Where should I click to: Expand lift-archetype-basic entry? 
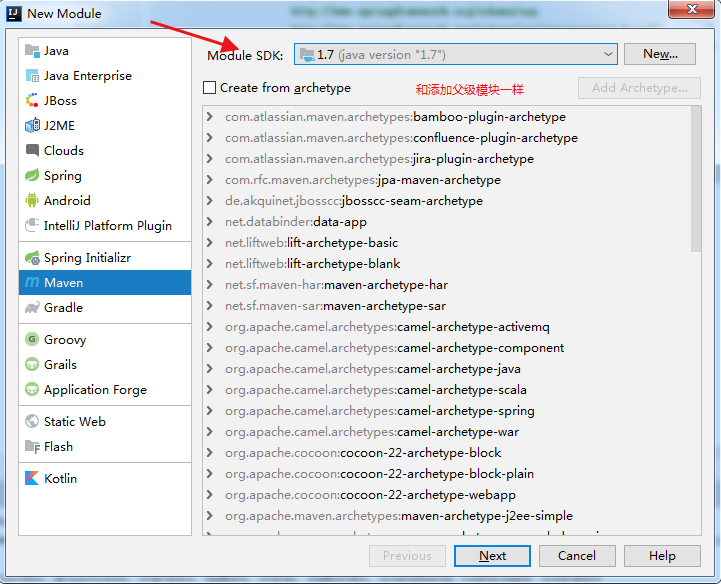pos(210,242)
